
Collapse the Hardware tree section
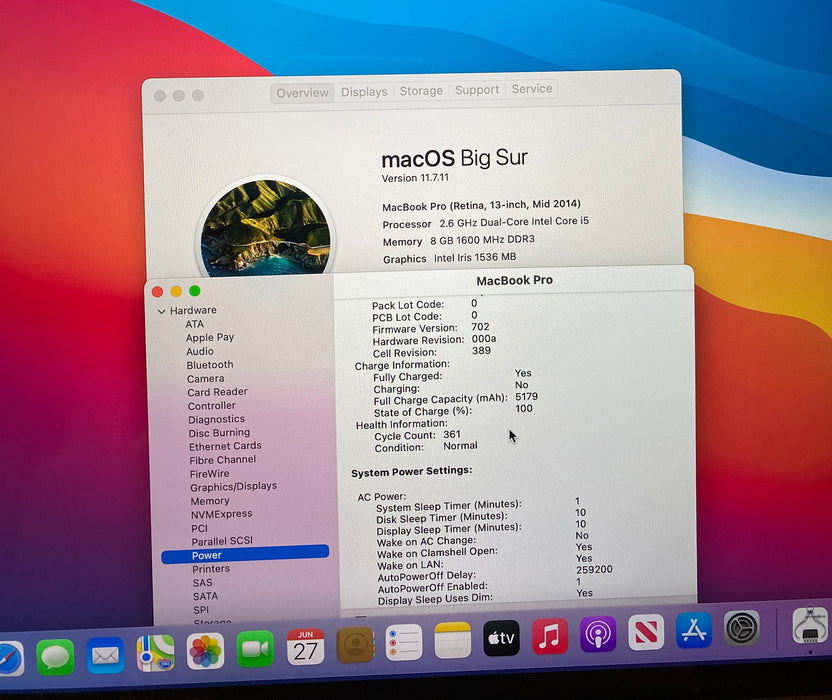(161, 312)
